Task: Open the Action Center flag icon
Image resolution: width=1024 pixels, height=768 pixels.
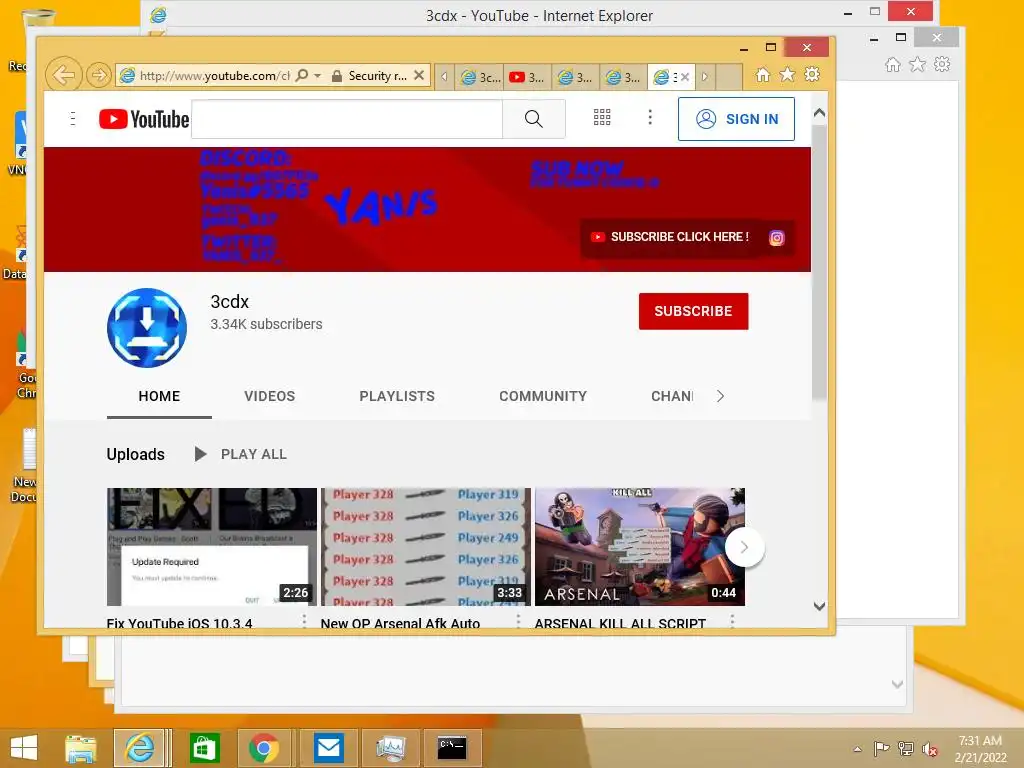Action: tap(882, 749)
